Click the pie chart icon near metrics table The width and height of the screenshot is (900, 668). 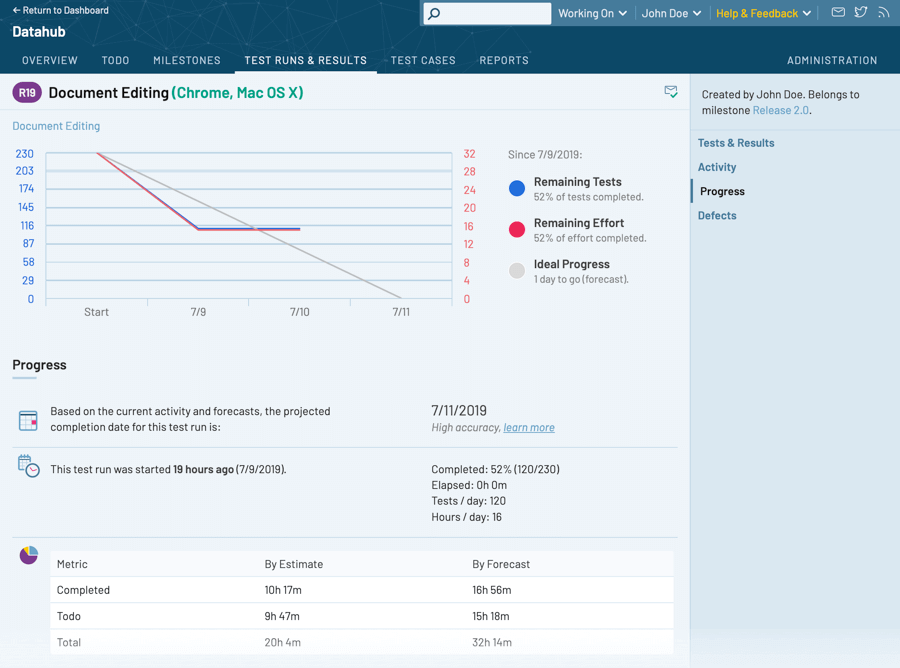[29, 555]
